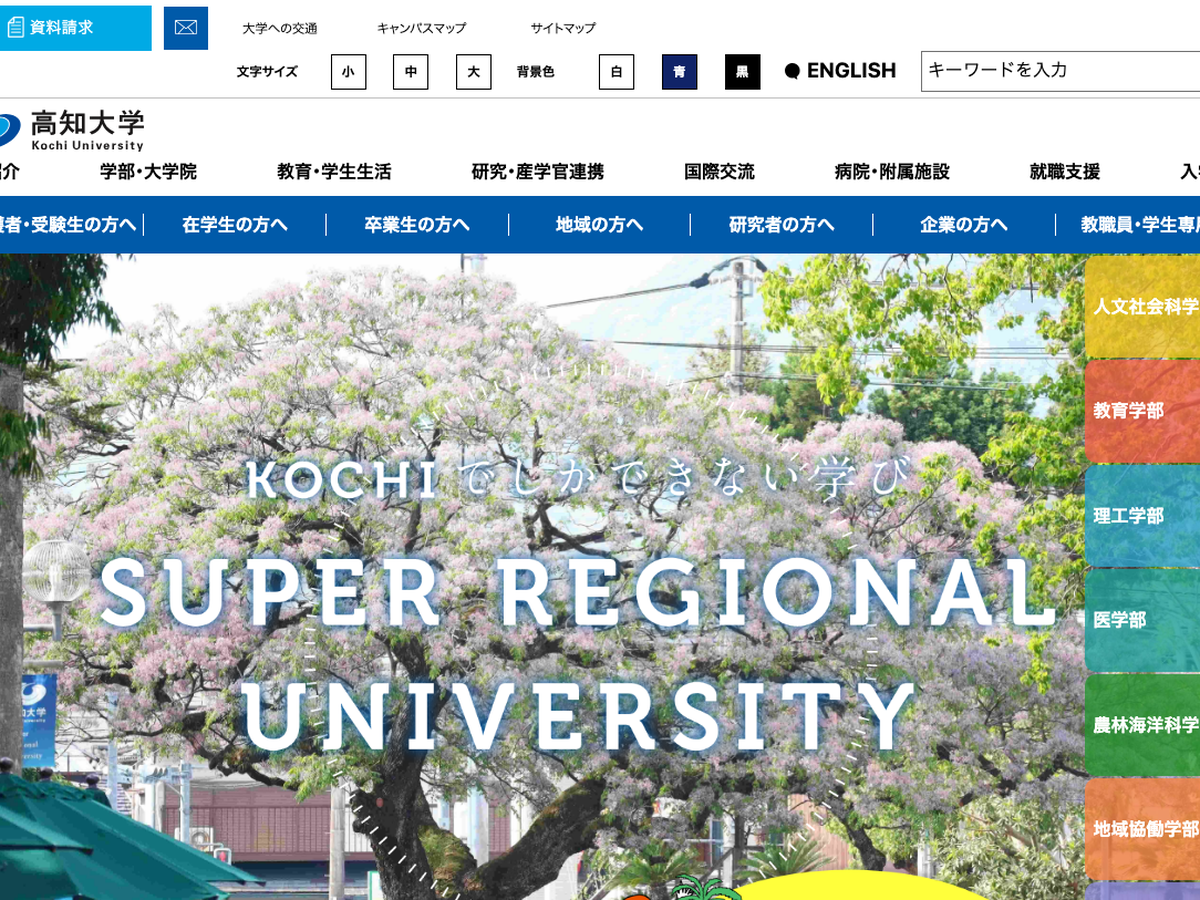Expand the 研究・産学官連携 menu
The width and height of the screenshot is (1200, 900).
pos(538,172)
